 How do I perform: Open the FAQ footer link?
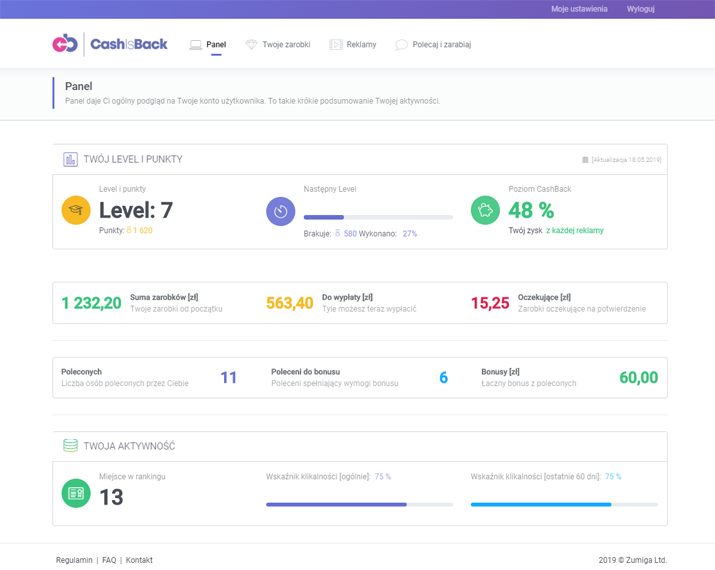(109, 560)
